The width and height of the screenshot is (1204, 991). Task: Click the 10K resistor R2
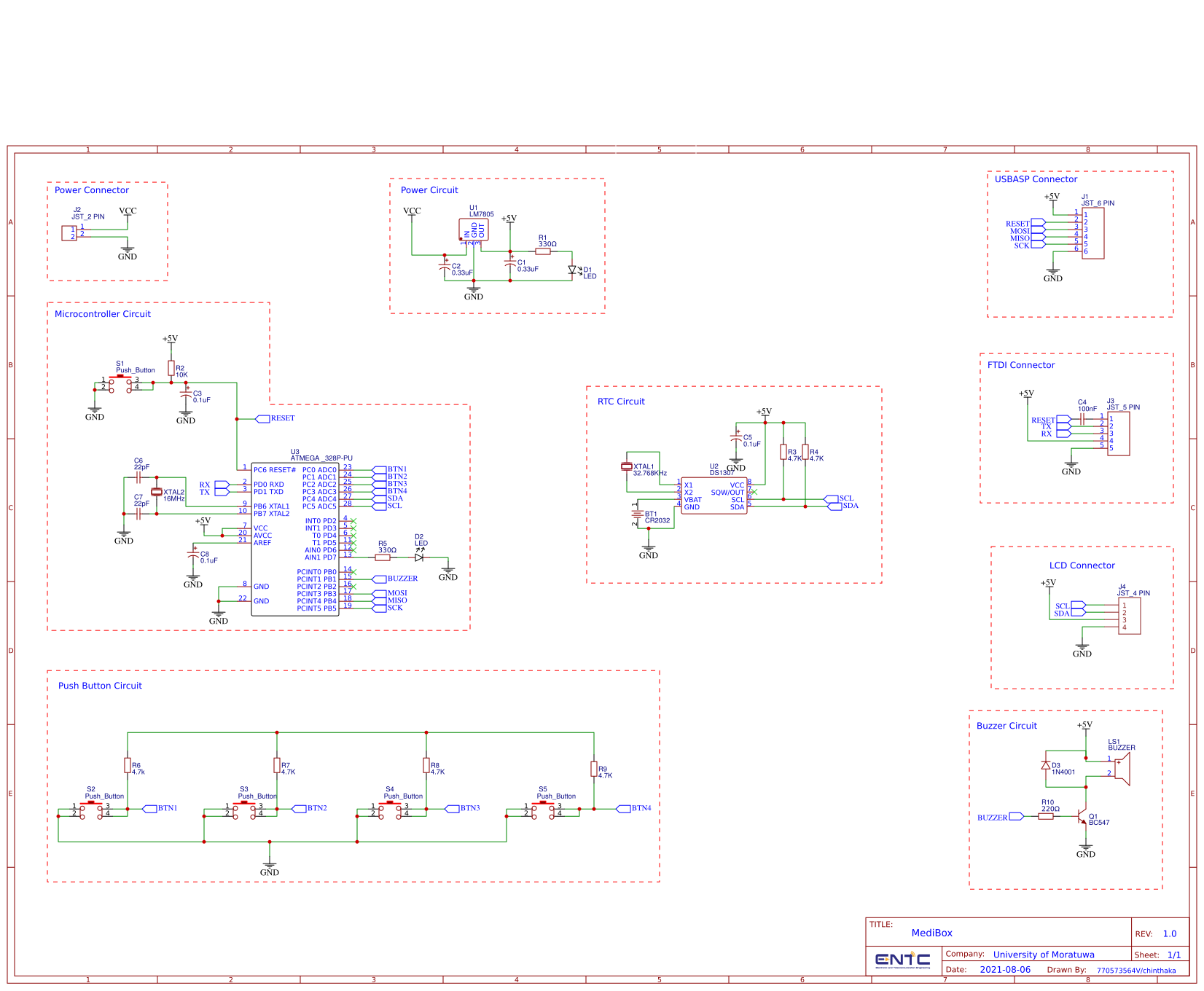click(171, 368)
